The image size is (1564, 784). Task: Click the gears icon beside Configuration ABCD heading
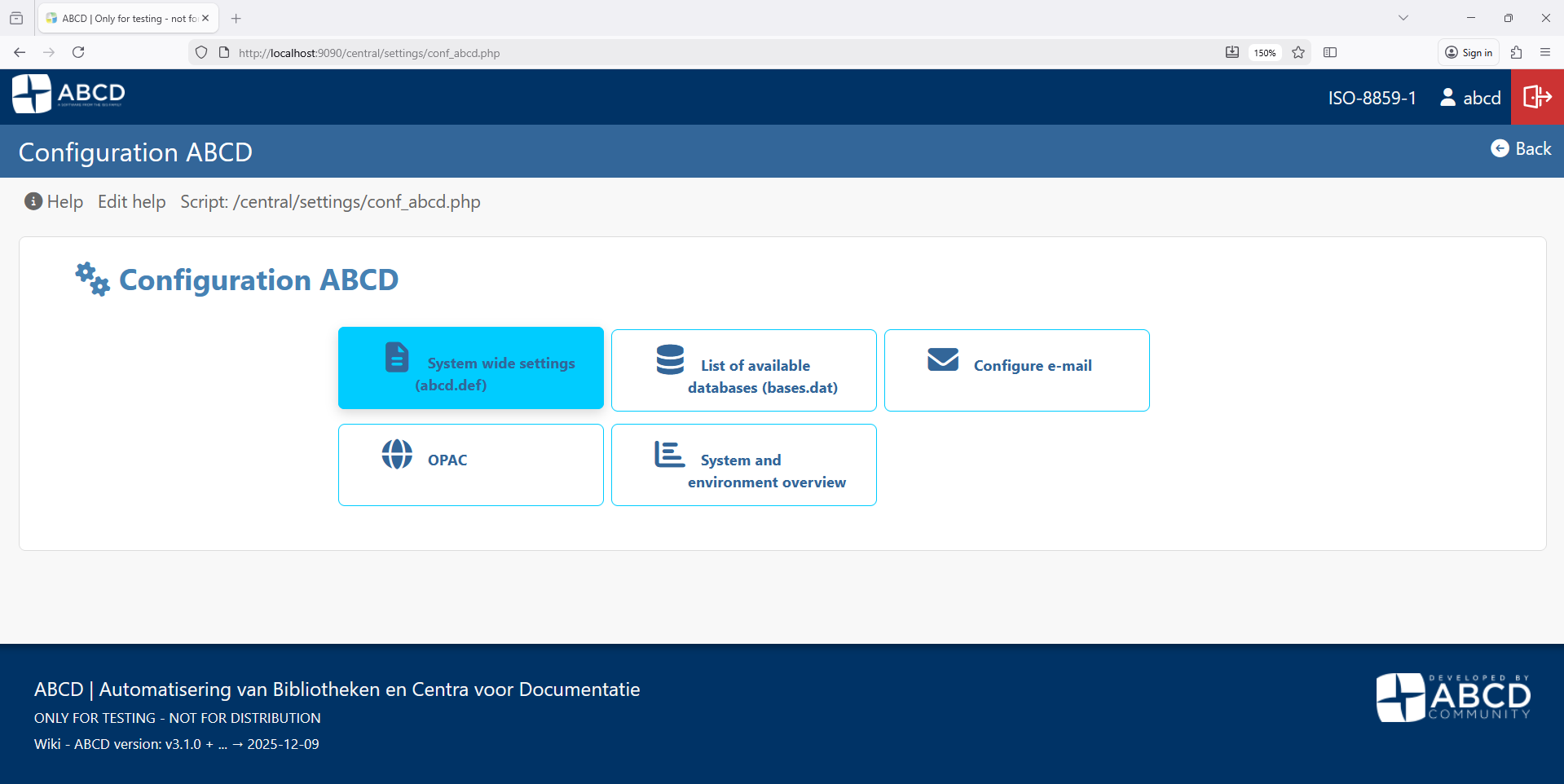pos(90,279)
